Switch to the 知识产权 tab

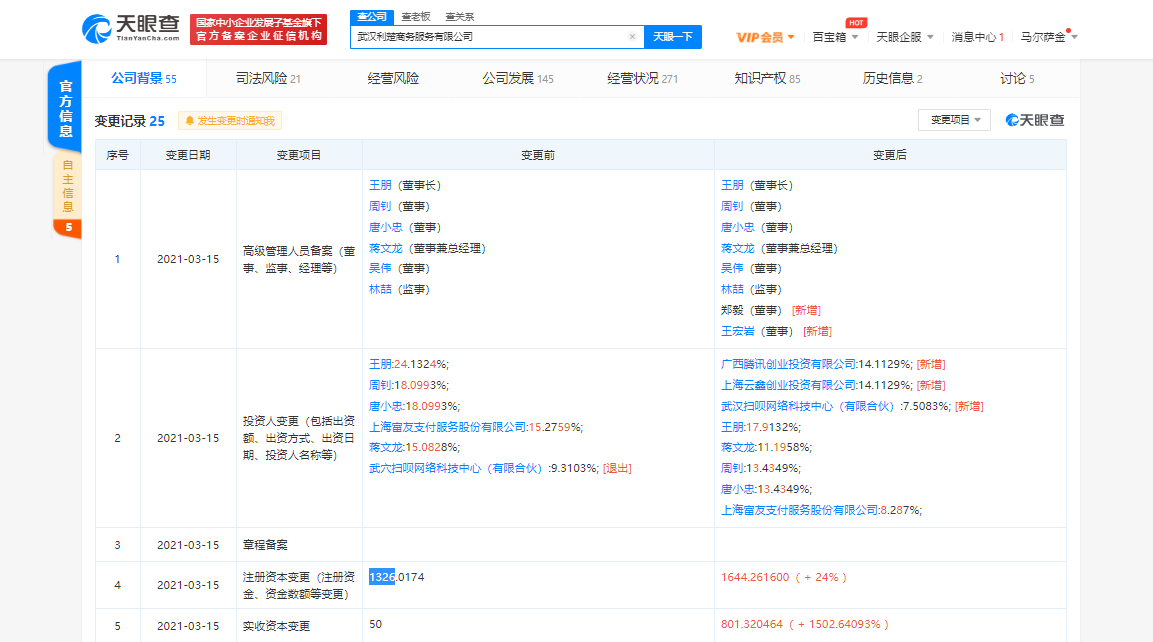[x=767, y=79]
